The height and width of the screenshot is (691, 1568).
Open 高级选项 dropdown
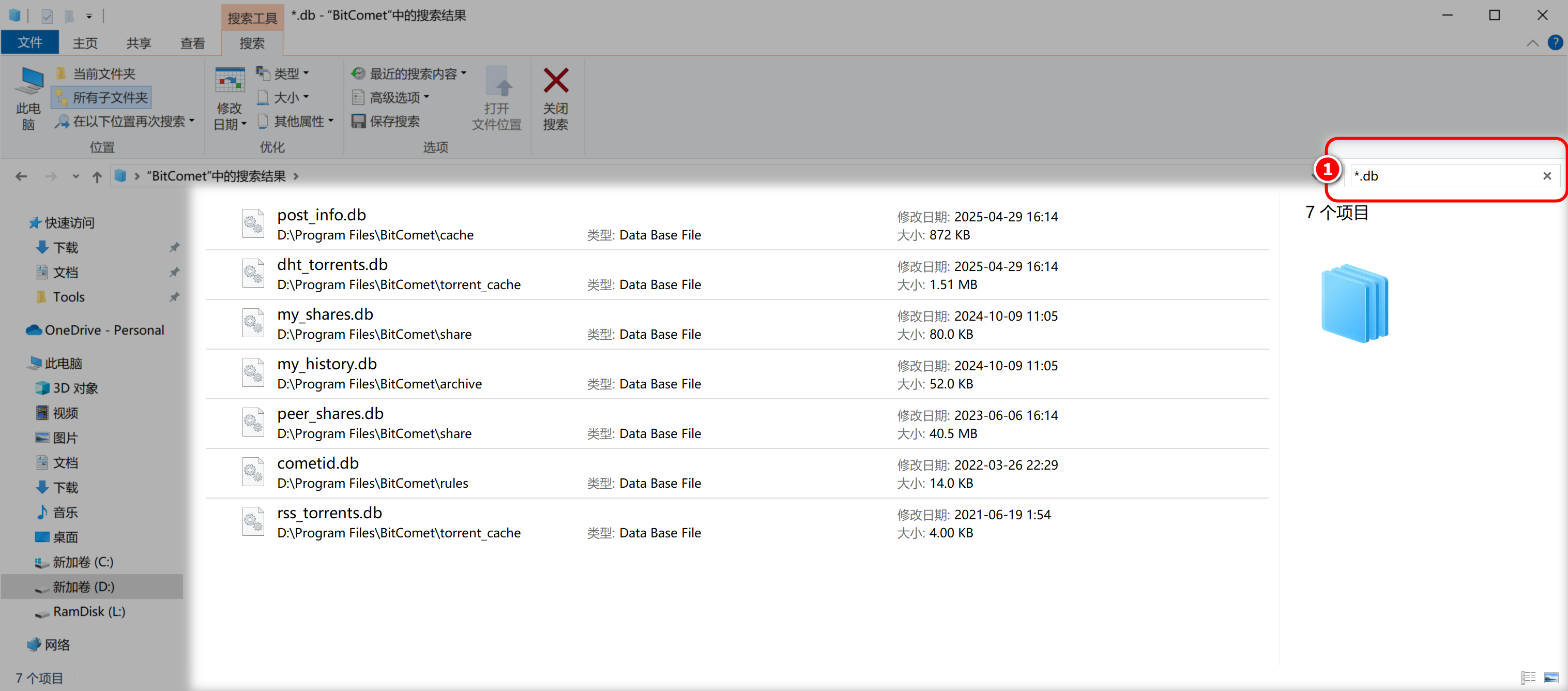[x=391, y=97]
